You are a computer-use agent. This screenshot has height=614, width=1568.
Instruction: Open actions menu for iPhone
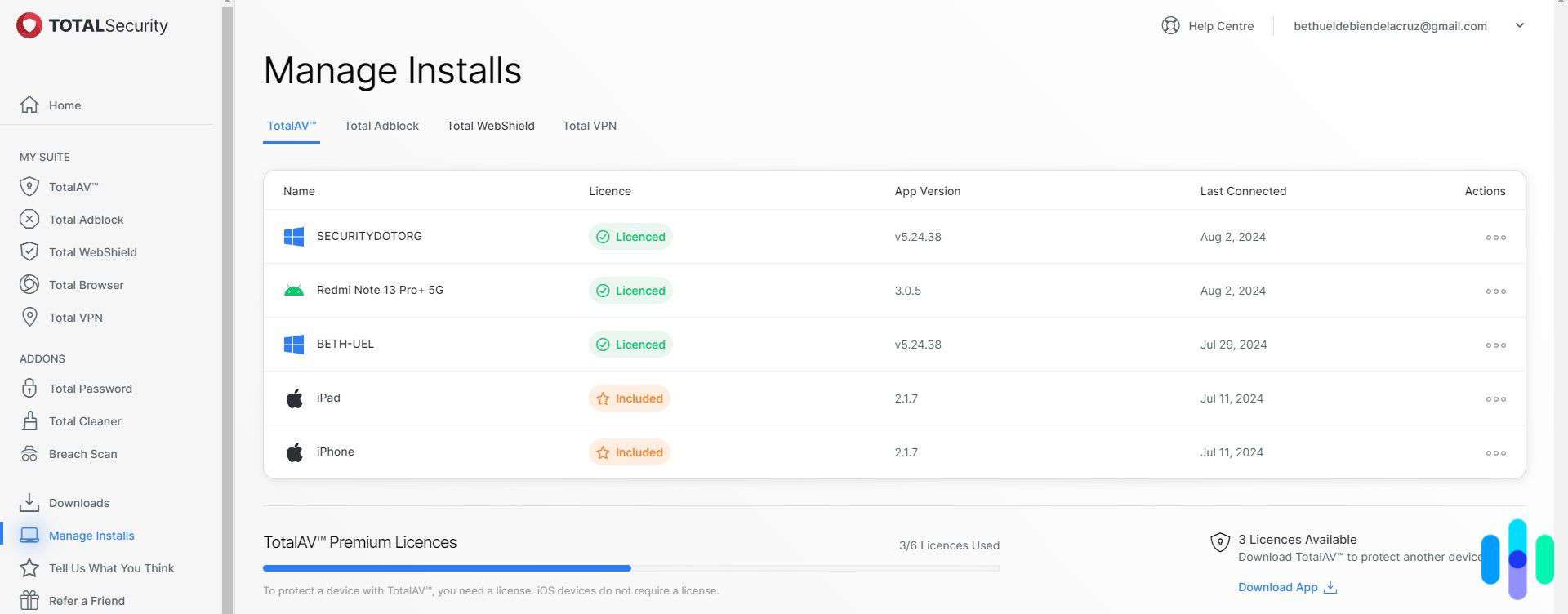point(1495,452)
